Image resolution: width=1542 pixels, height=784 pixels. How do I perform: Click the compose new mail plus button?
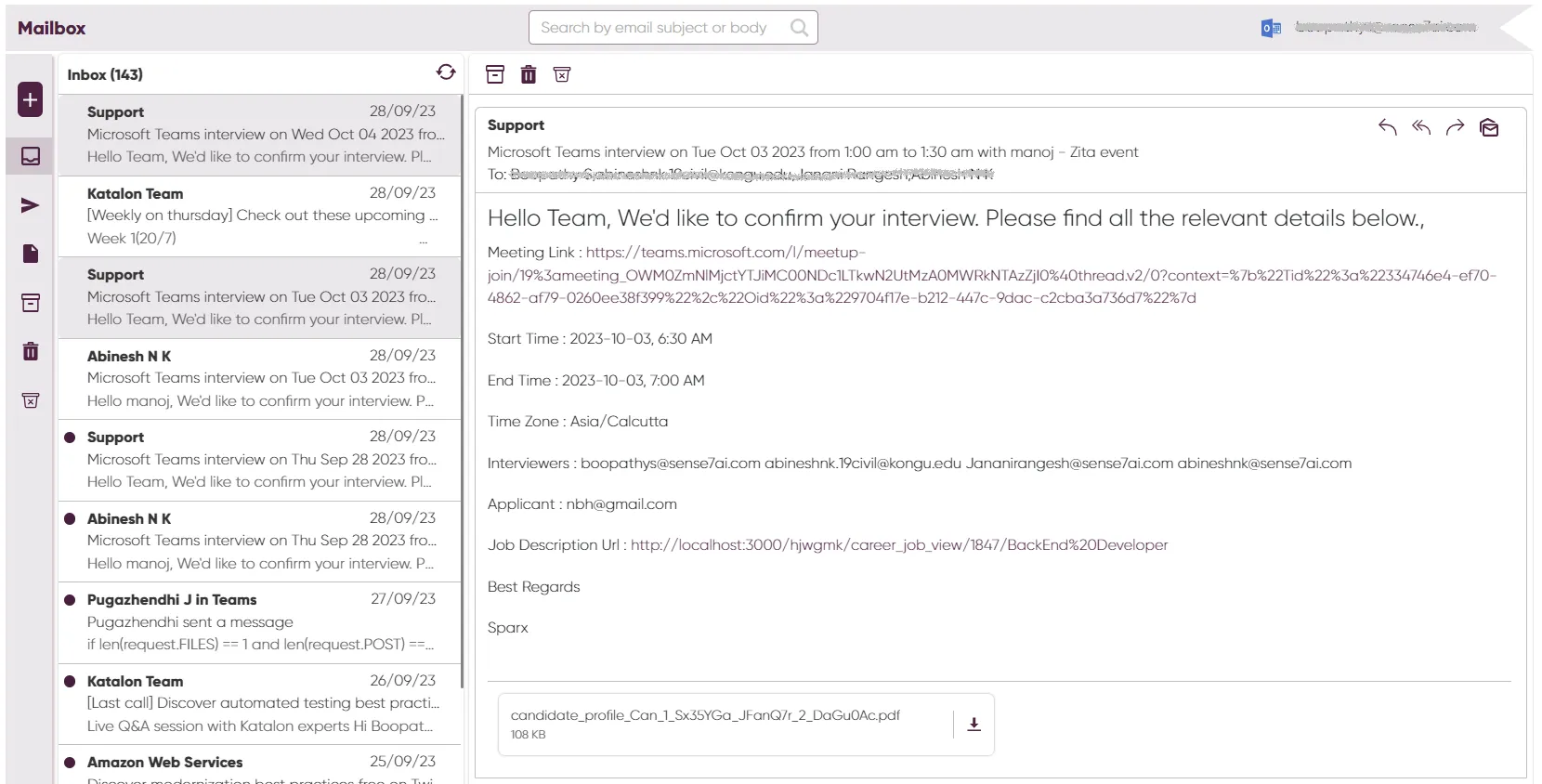point(30,99)
